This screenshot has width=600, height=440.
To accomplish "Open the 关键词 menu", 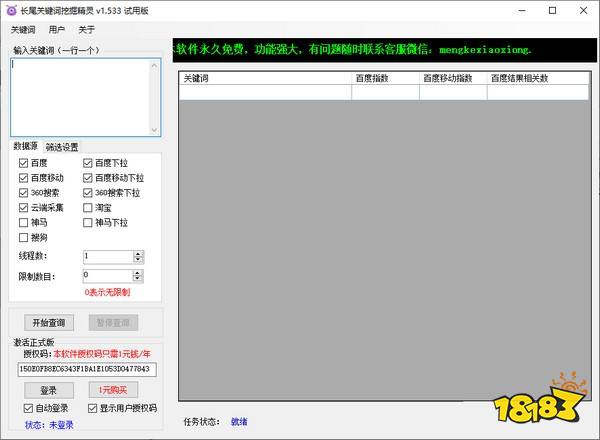I will pyautogui.click(x=23, y=30).
